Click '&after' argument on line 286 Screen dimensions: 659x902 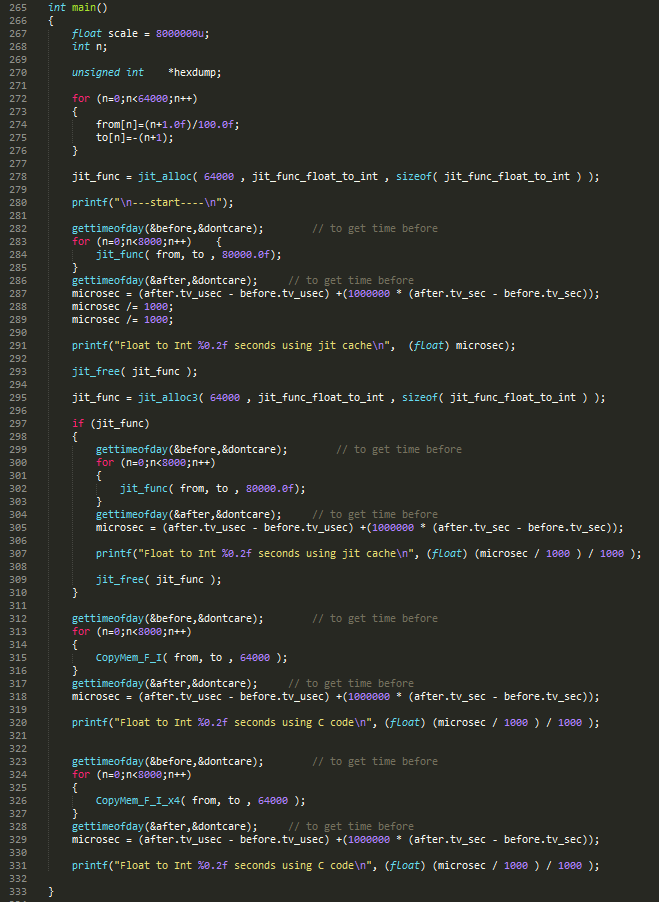click(x=167, y=281)
